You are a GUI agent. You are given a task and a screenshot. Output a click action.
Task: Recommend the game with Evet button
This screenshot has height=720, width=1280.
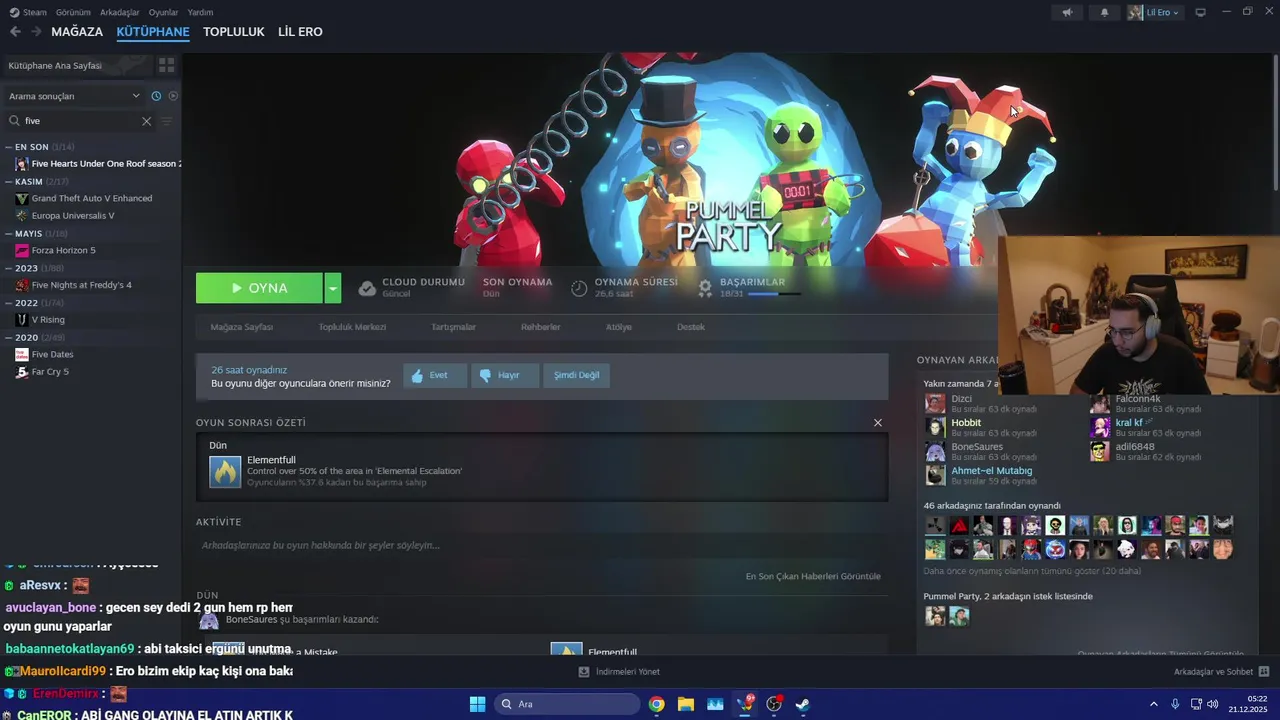click(435, 375)
